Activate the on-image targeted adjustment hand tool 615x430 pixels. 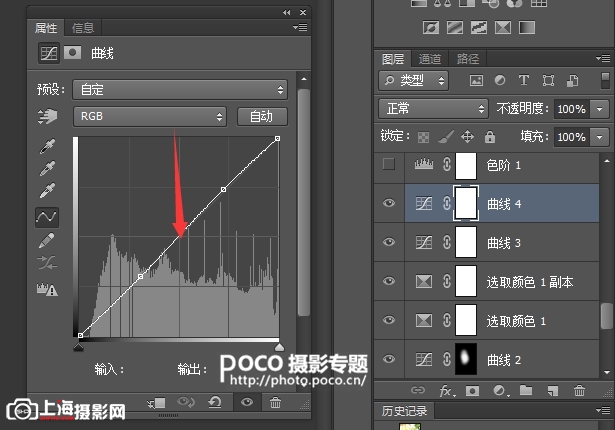pos(47,116)
